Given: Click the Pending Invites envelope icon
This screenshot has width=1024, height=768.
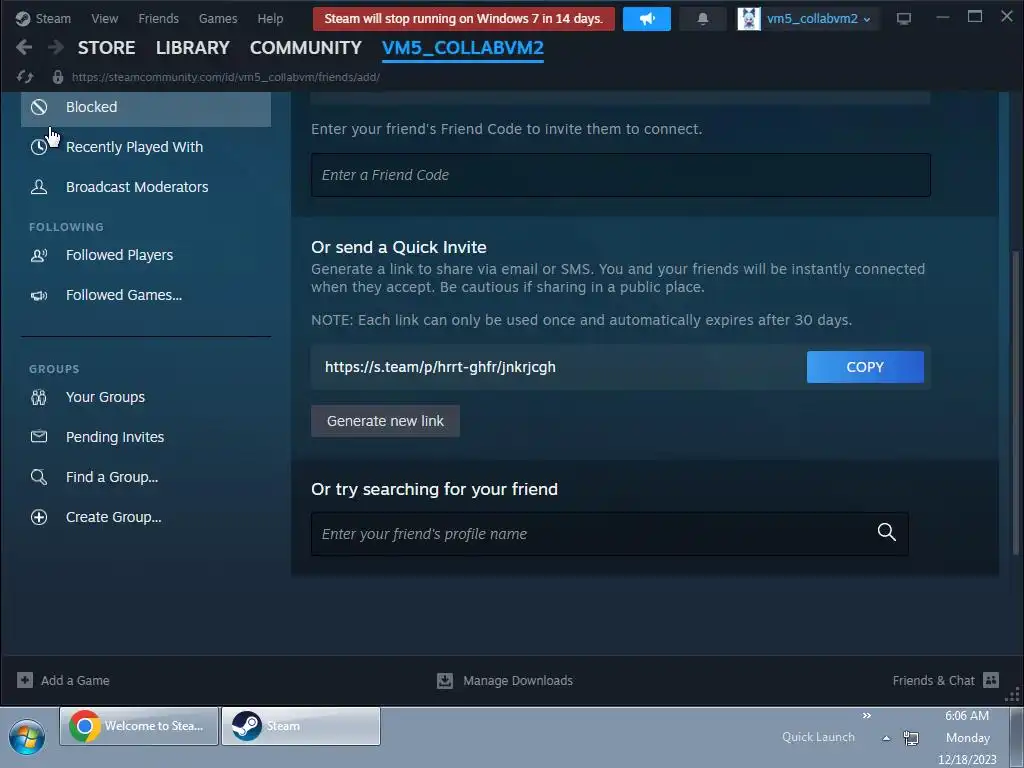Looking at the screenshot, I should tap(39, 436).
